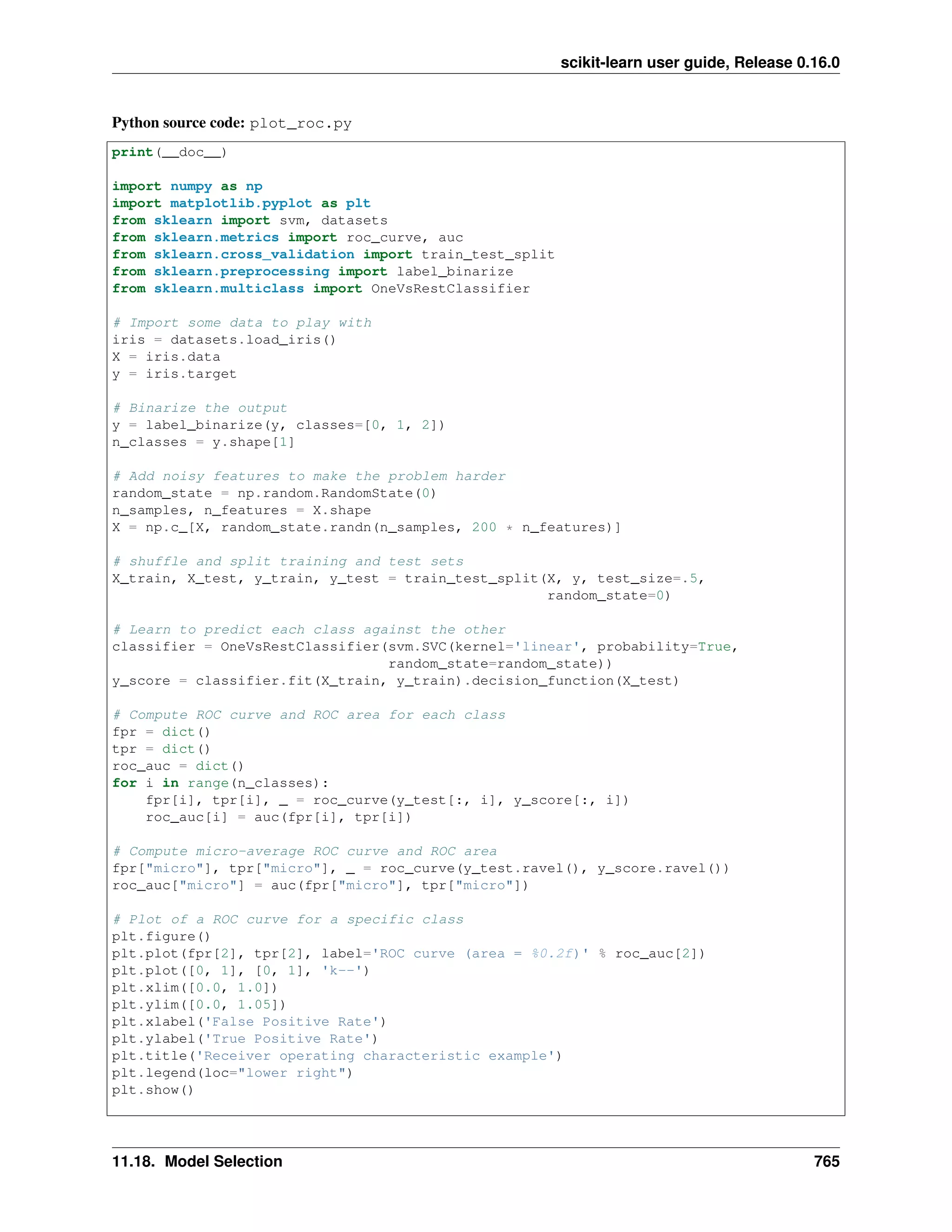
Task: Click the label_binarize import line
Action: point(312,272)
